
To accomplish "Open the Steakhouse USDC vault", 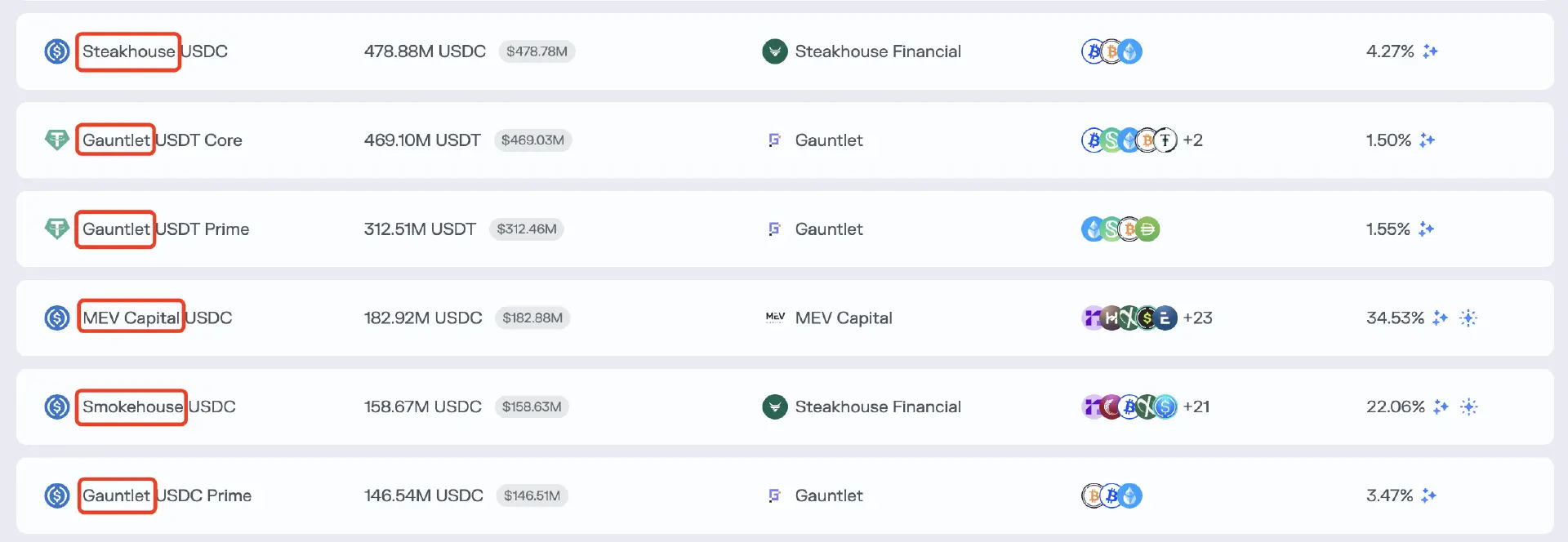I will (154, 51).
